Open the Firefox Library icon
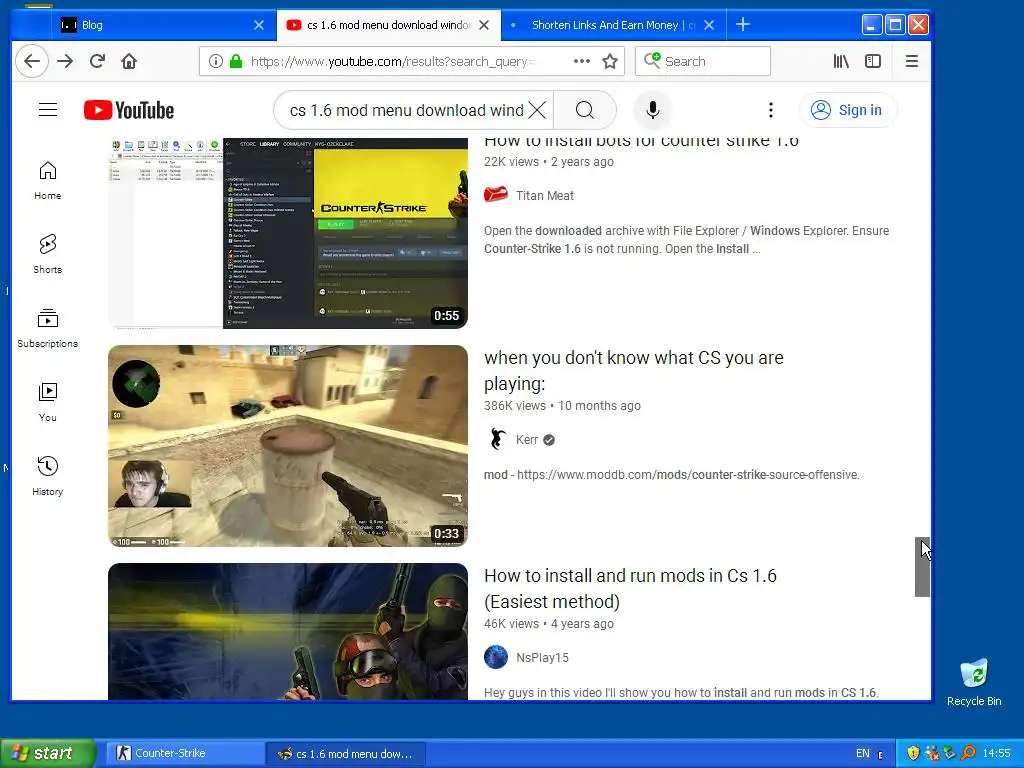Screen dimensions: 1024x768 [x=841, y=61]
